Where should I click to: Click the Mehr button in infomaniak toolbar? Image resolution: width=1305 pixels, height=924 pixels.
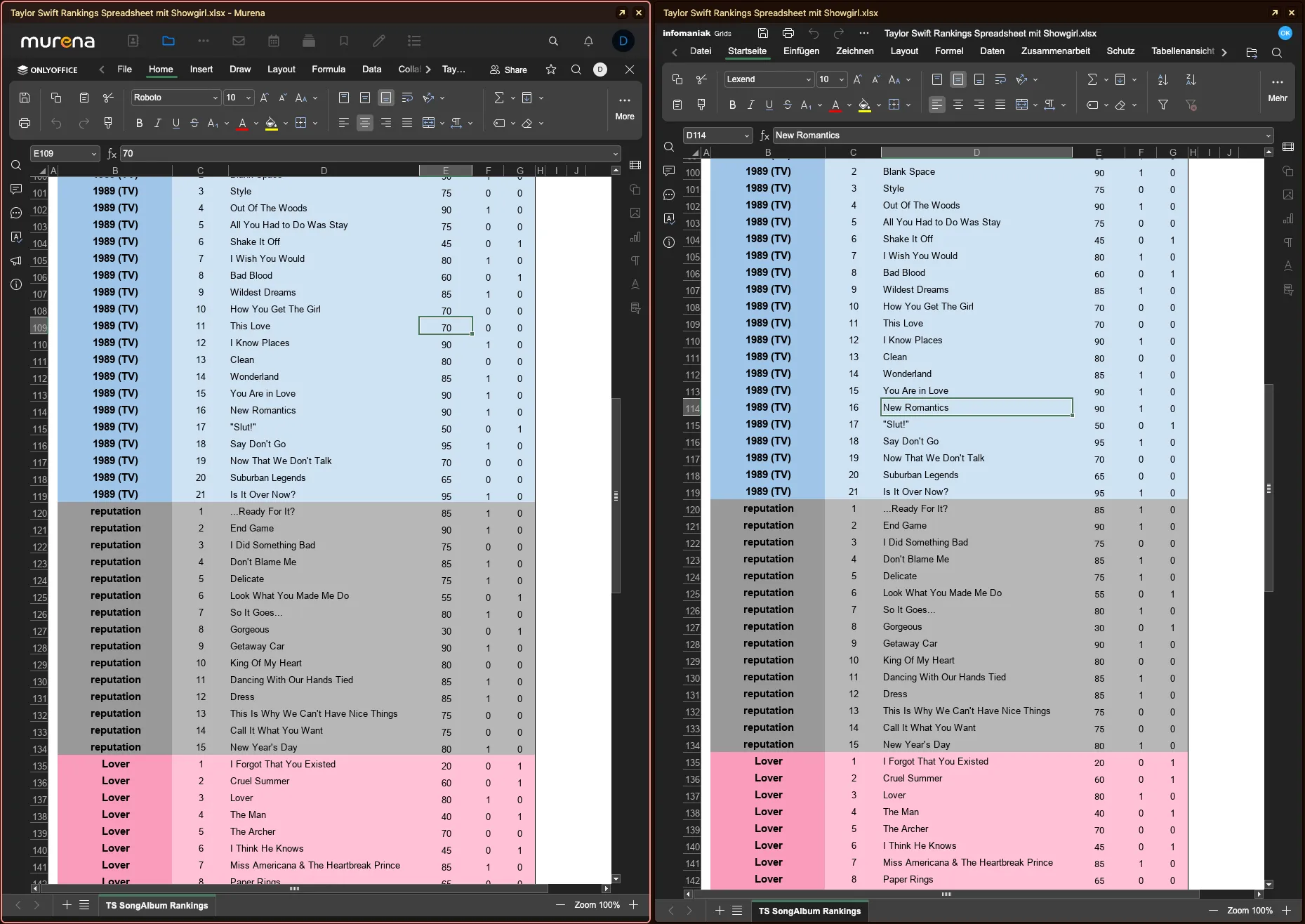1277,89
